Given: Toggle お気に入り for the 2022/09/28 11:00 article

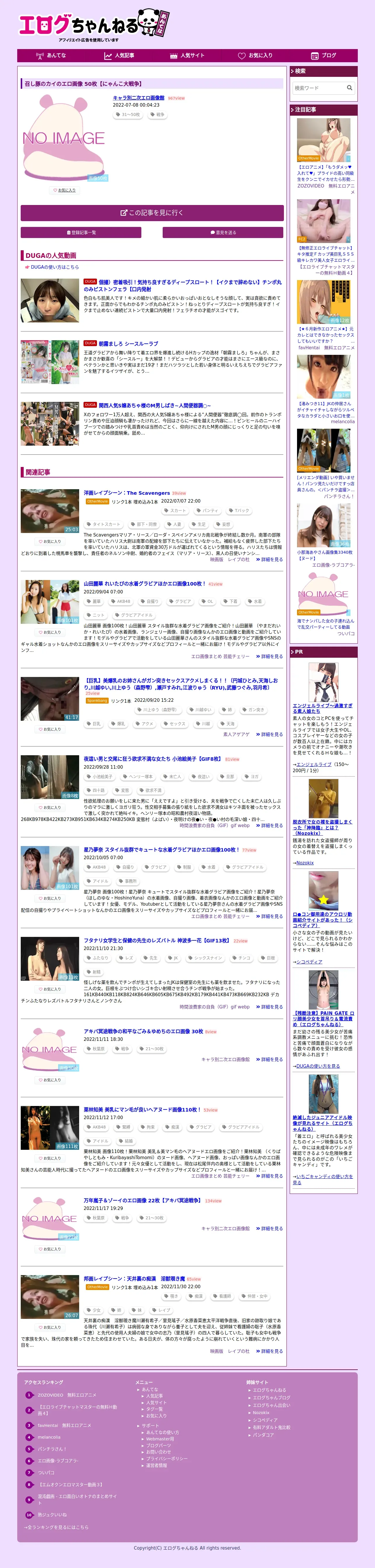Looking at the screenshot, I should [x=50, y=807].
